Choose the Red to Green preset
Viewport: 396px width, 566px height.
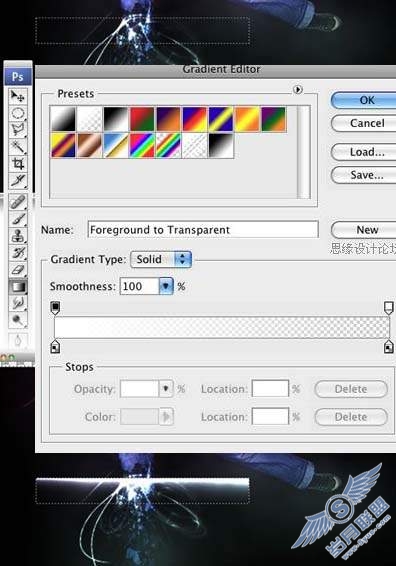pyautogui.click(x=142, y=119)
